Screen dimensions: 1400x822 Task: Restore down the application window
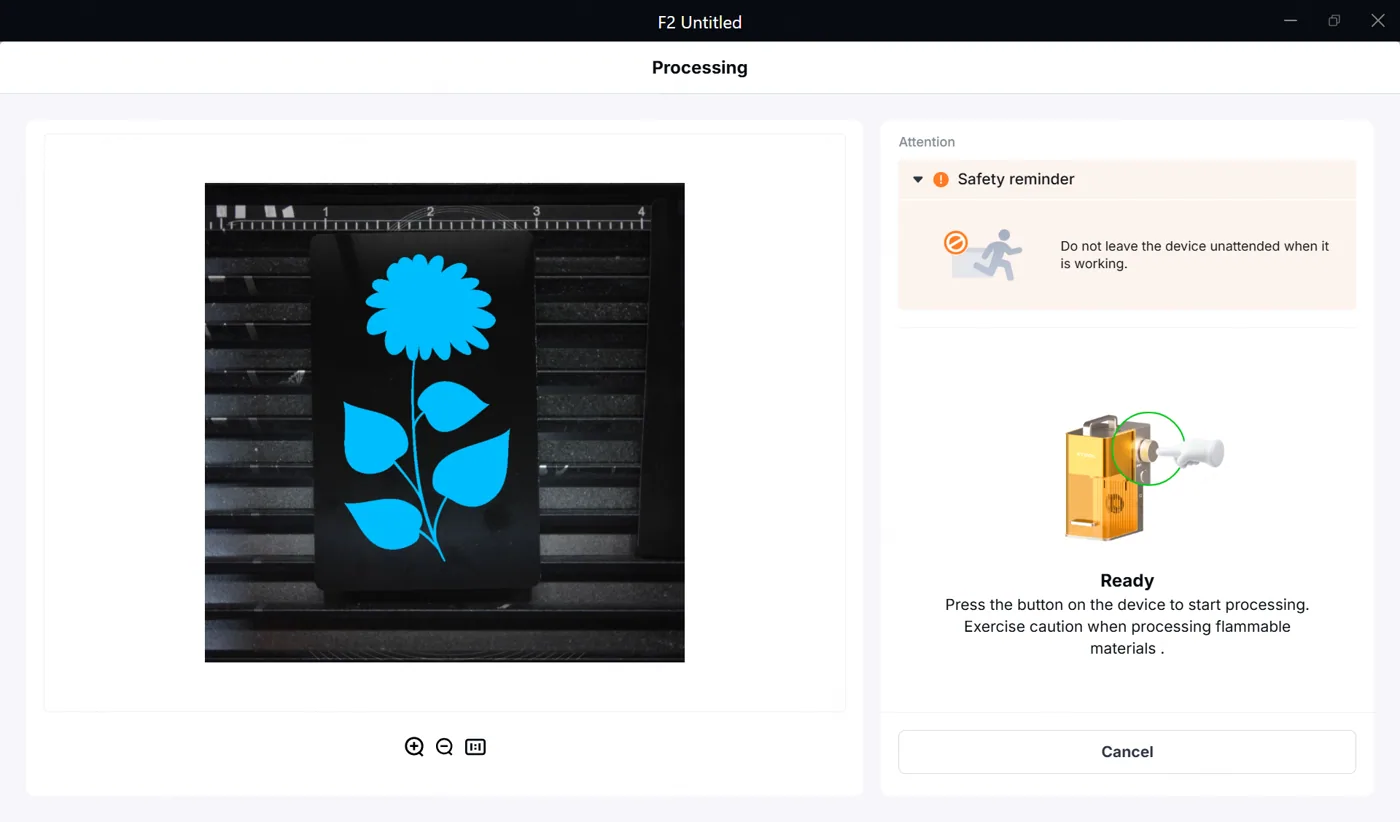point(1334,21)
